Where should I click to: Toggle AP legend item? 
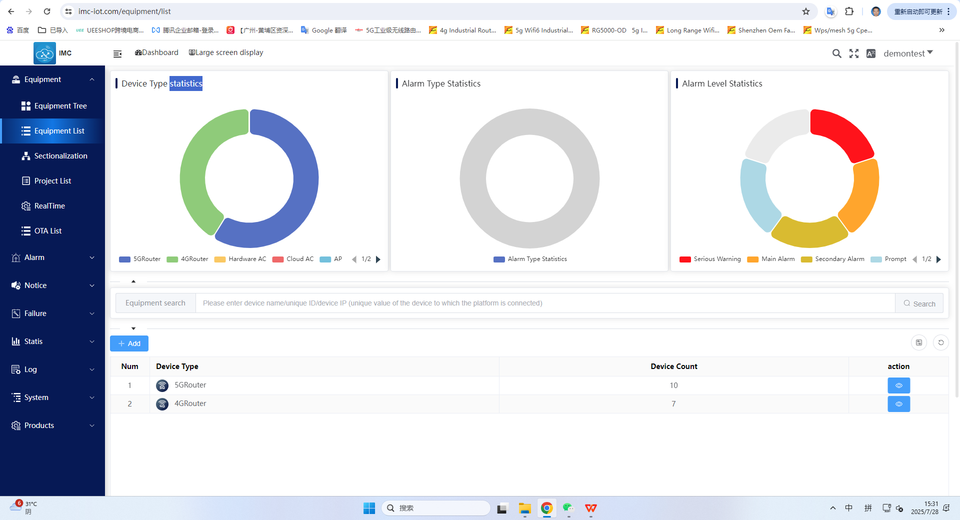[331, 259]
